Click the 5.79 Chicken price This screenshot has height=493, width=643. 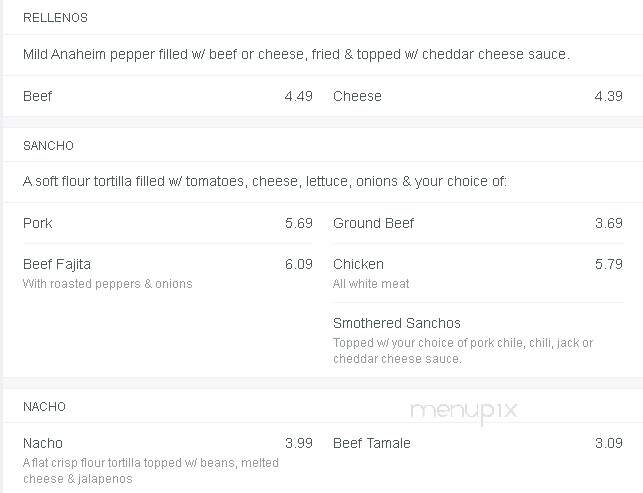pyautogui.click(x=609, y=264)
